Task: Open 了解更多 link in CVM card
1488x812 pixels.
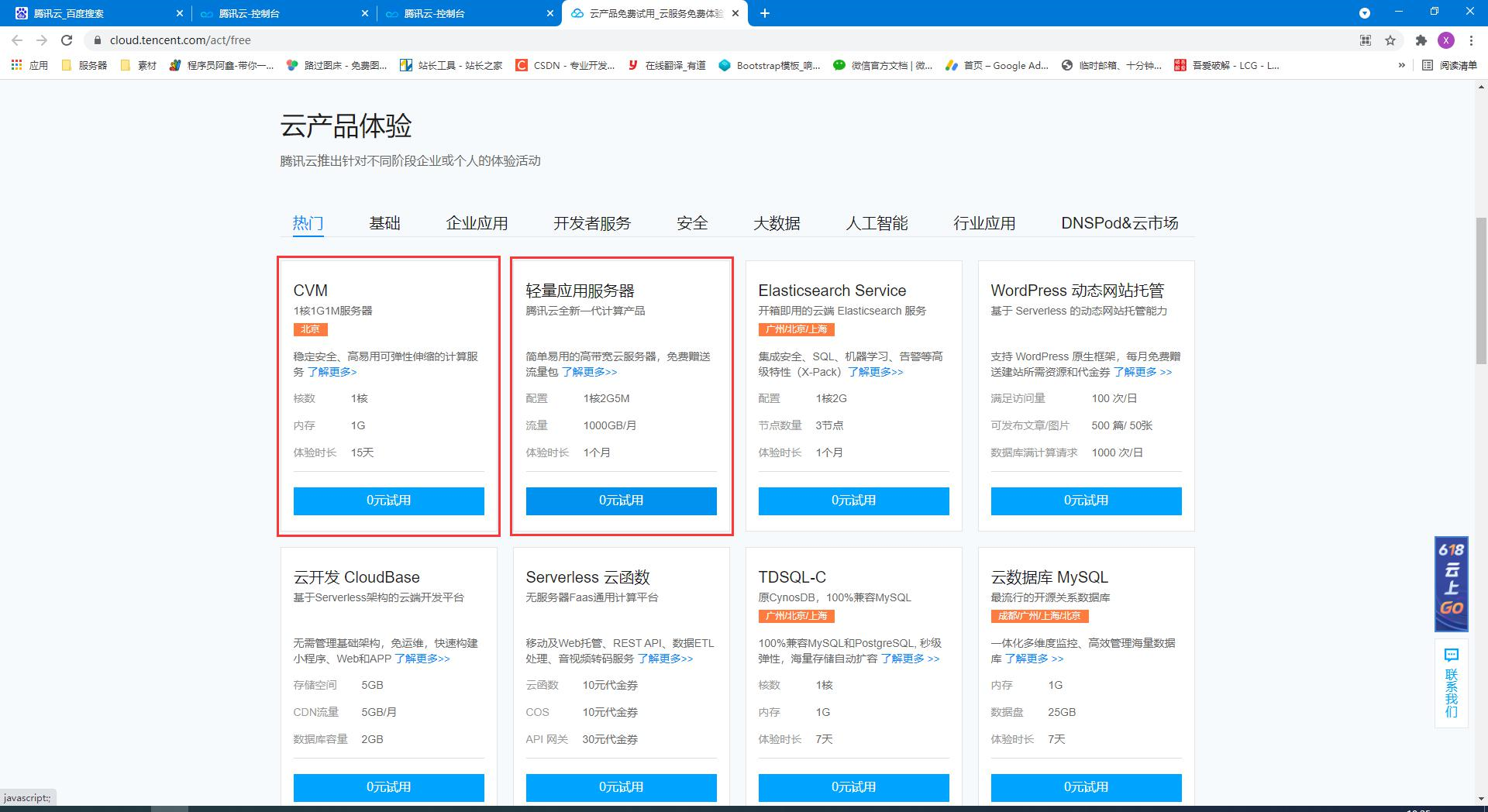Action: tap(332, 372)
